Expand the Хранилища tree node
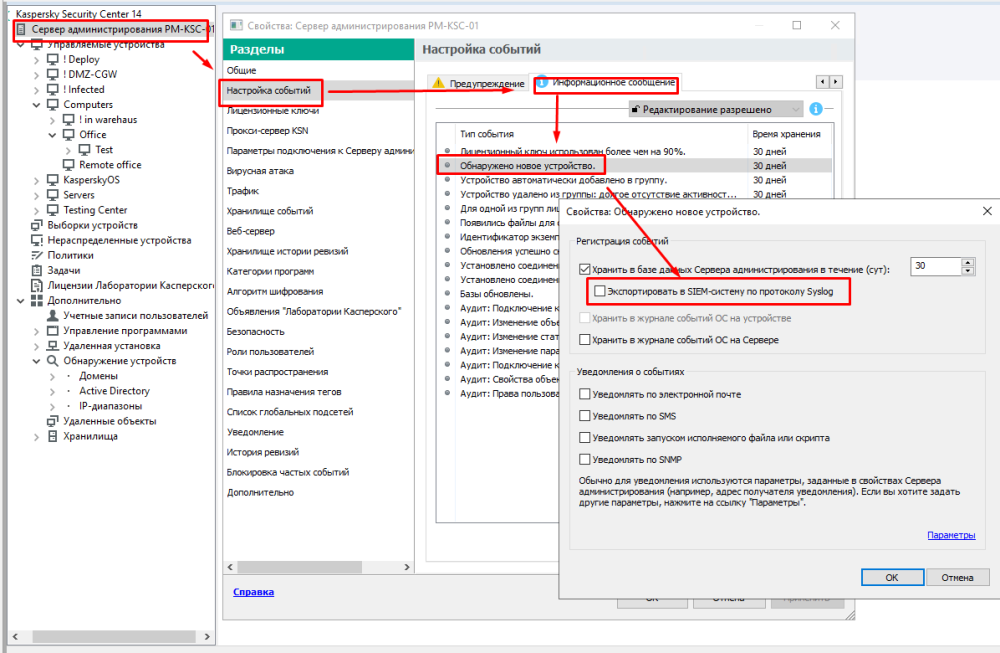This screenshot has height=653, width=1000. click(x=36, y=437)
